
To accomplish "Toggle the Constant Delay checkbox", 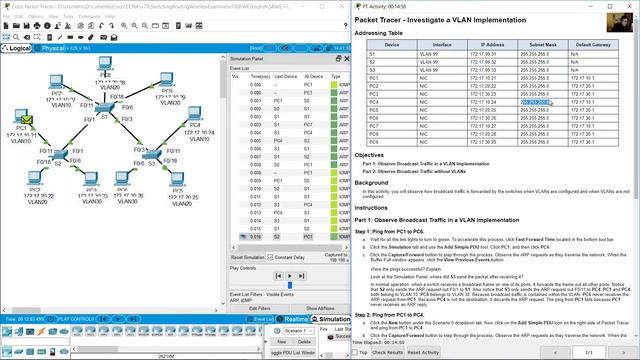I will pos(270,258).
